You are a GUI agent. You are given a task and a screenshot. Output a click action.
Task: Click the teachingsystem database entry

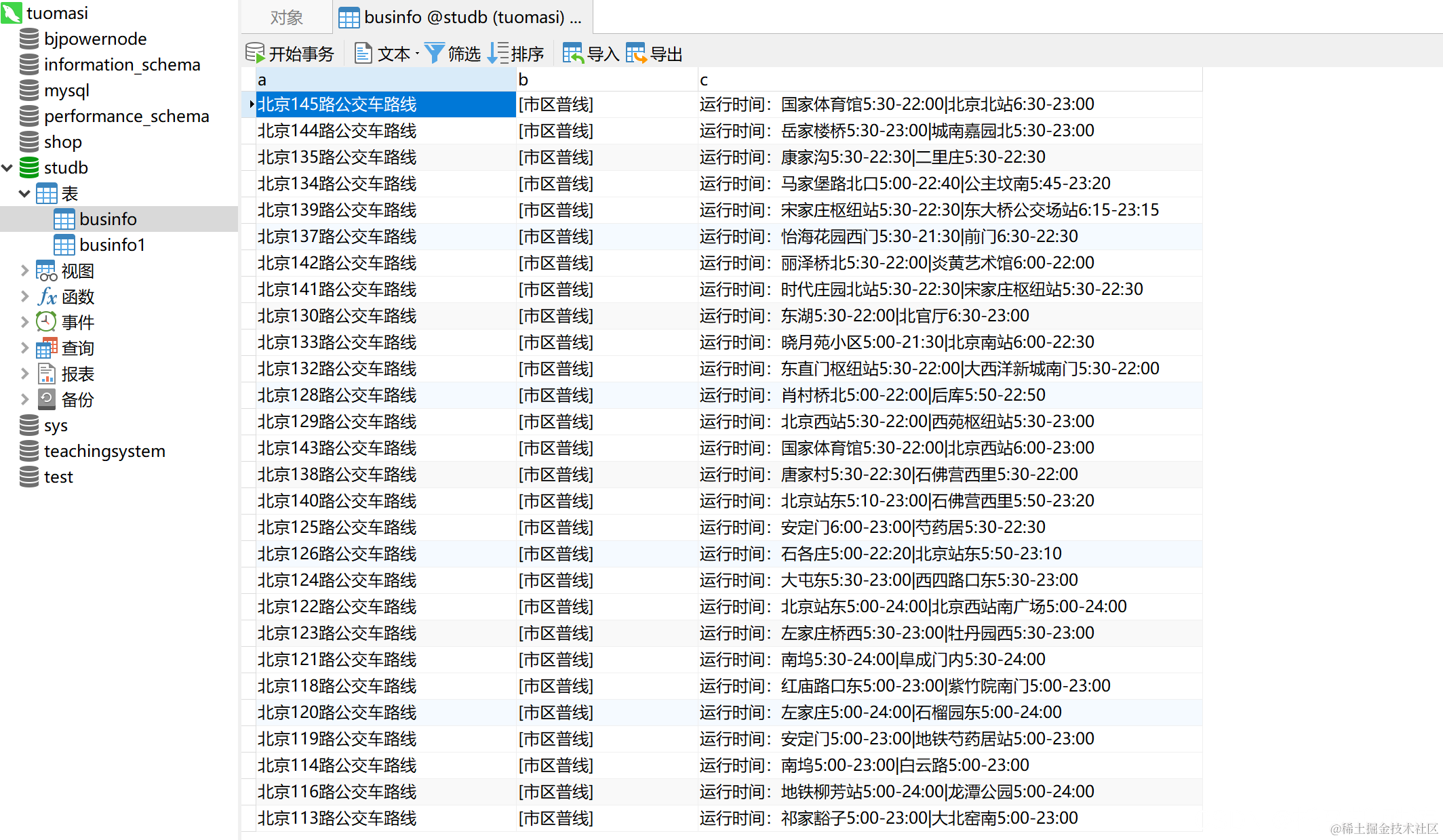[x=104, y=451]
